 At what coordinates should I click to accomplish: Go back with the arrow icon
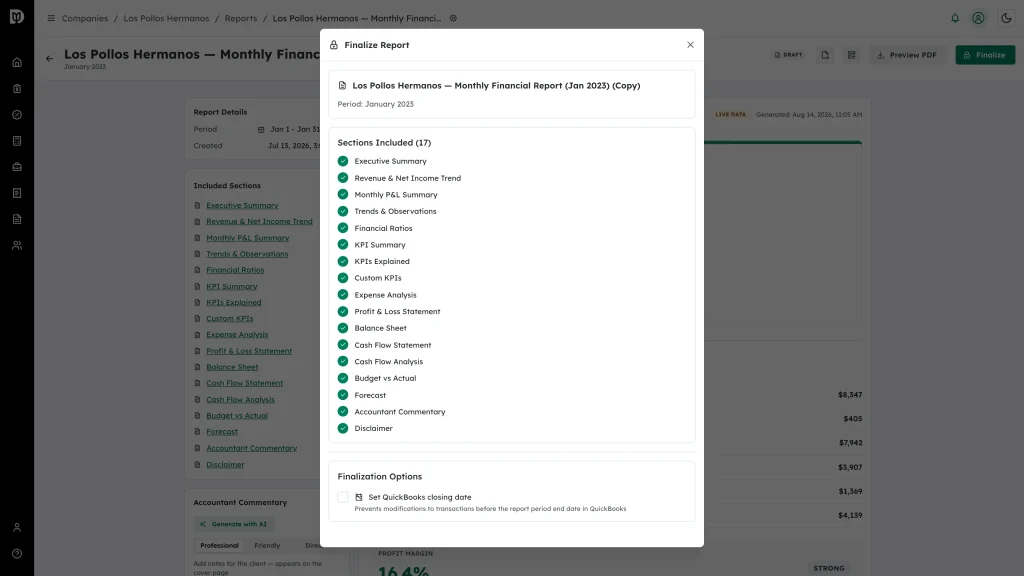pos(50,59)
